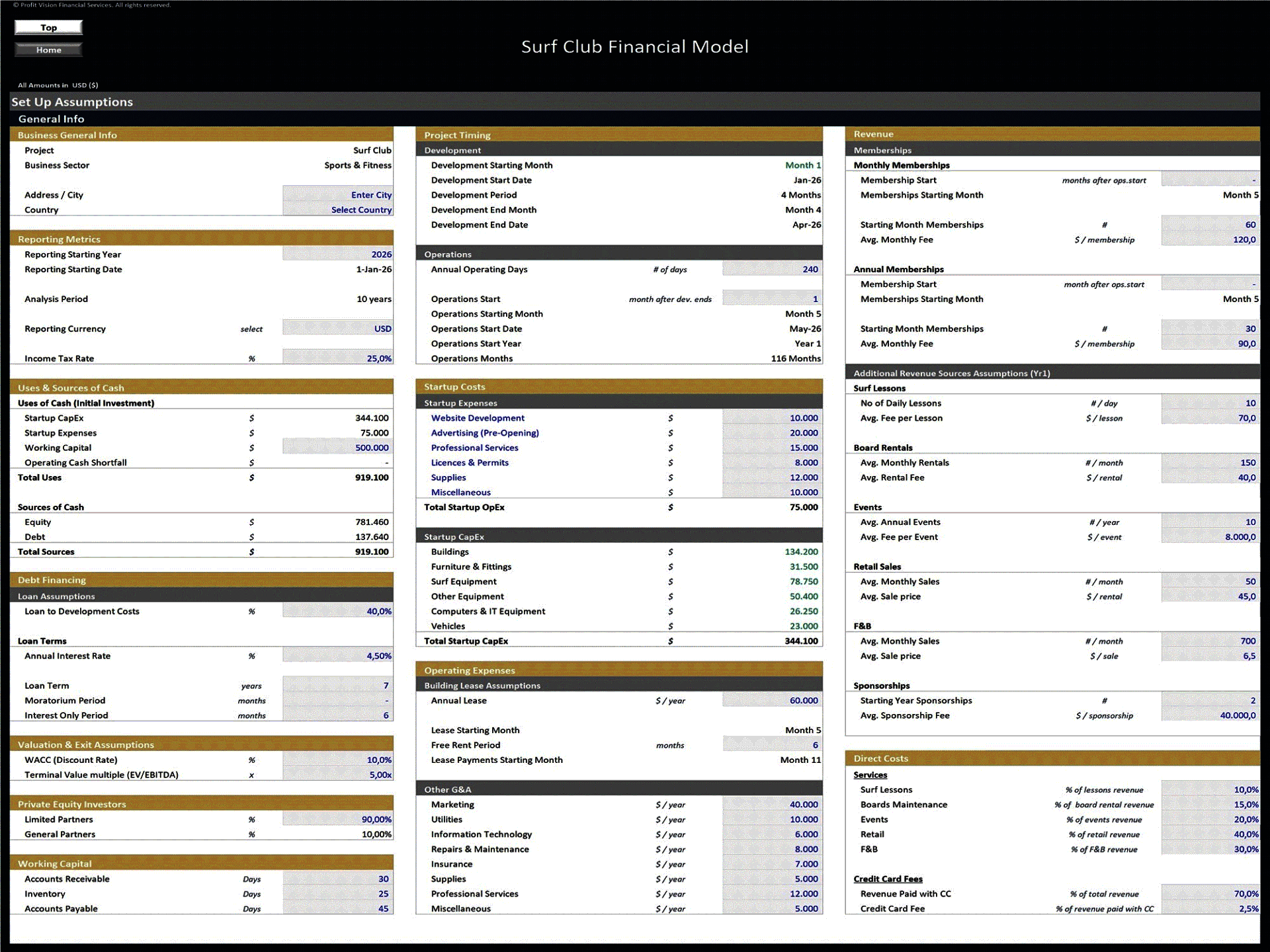1270x952 pixels.
Task: Select the Inventory 25 days cell
Action: 338,894
